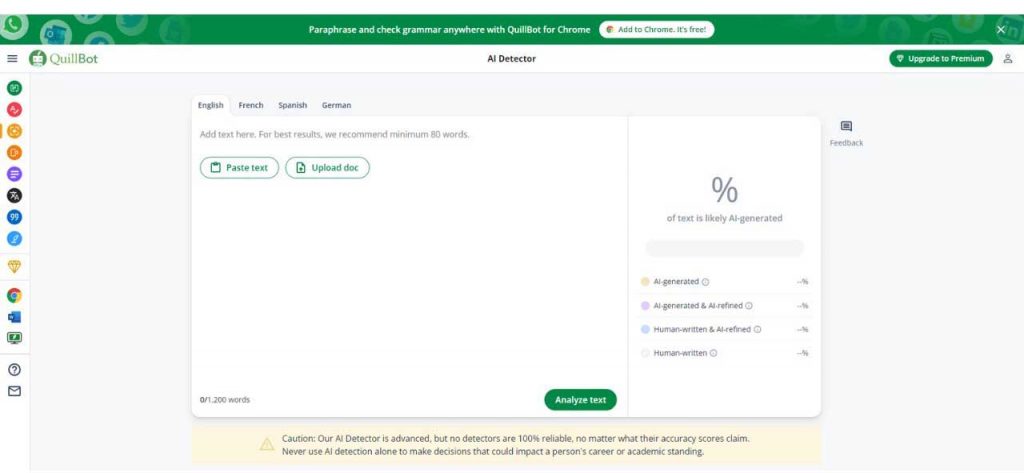Open the purple Summarizer sidebar icon
The height and width of the screenshot is (473, 1024).
(14, 174)
